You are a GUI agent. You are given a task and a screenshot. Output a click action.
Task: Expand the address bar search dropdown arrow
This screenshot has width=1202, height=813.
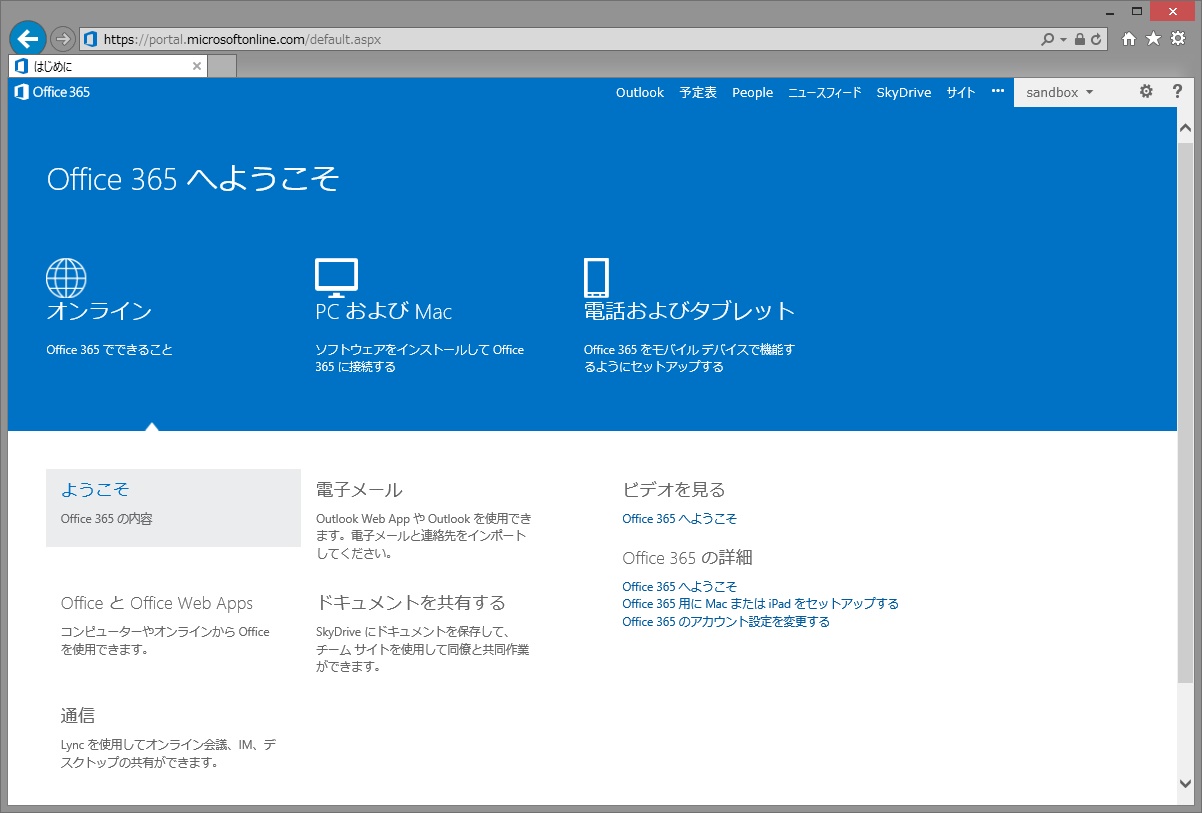coord(1064,40)
